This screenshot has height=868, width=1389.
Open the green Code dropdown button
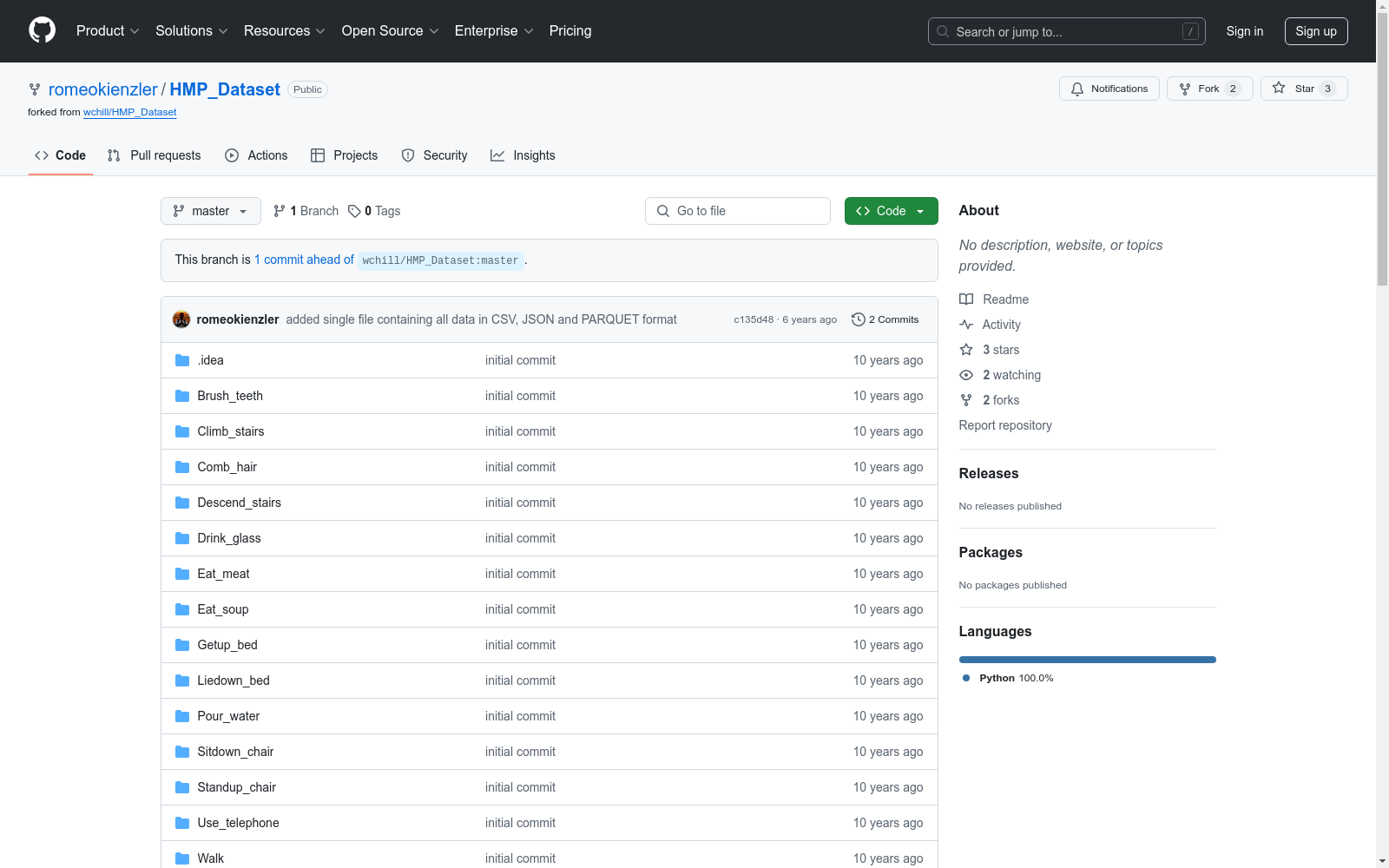pyautogui.click(x=892, y=211)
